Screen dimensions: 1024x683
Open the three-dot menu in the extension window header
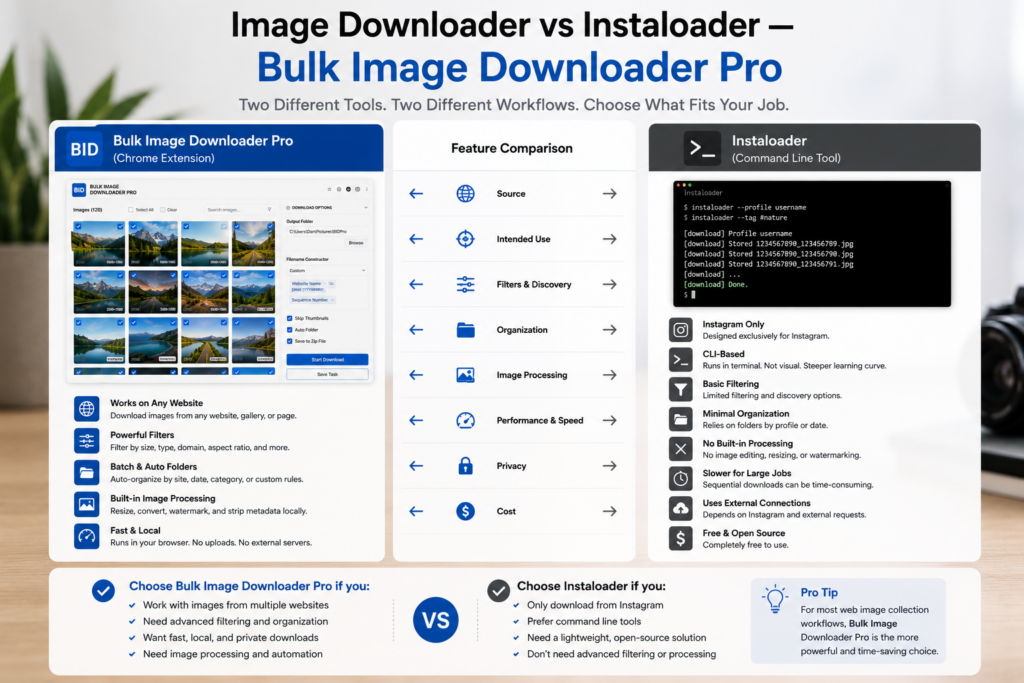[366, 189]
